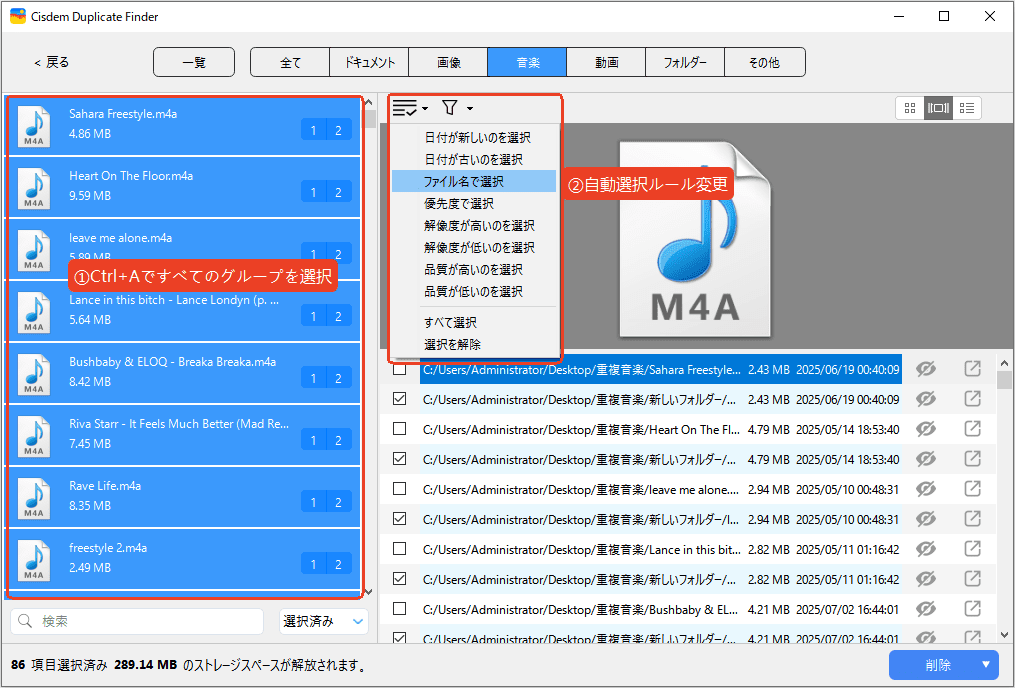This screenshot has width=1015, height=688.
Task: Expand the 選択済み dropdown
Action: pyautogui.click(x=324, y=621)
